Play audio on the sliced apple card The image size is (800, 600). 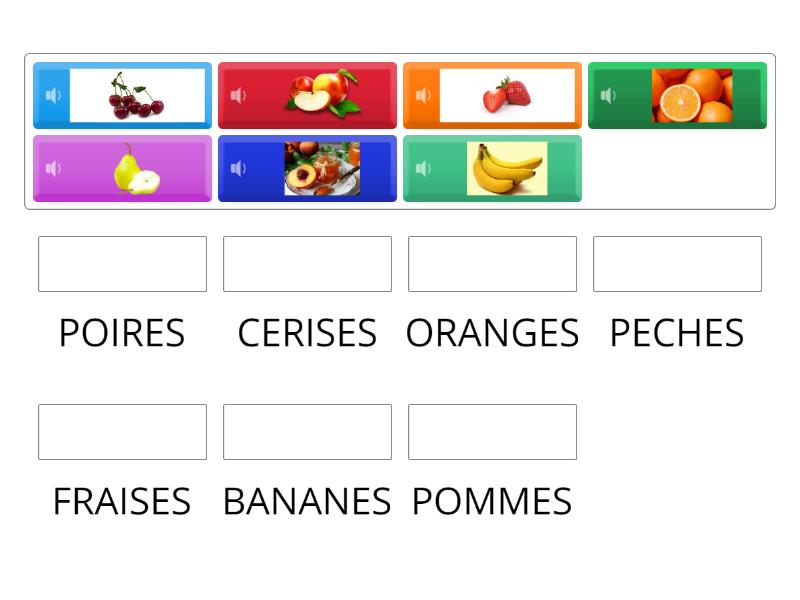(237, 95)
